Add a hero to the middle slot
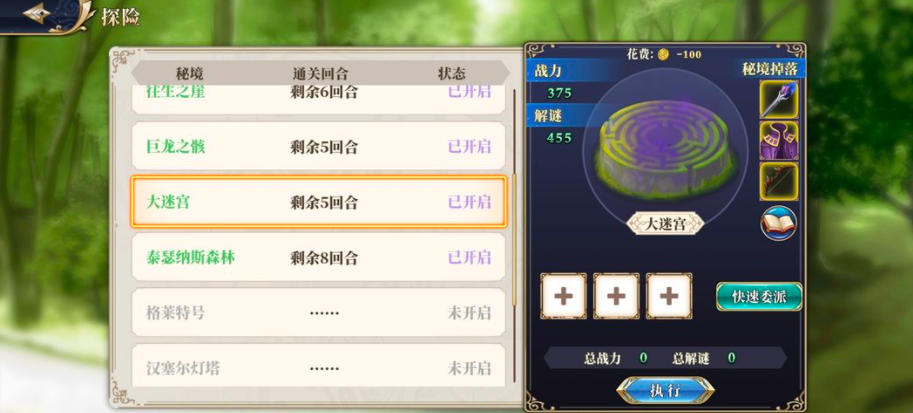 (616, 296)
